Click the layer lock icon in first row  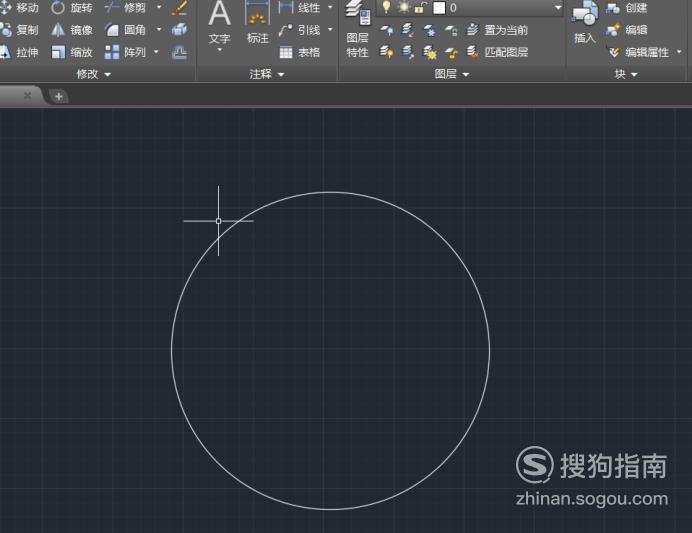(451, 30)
